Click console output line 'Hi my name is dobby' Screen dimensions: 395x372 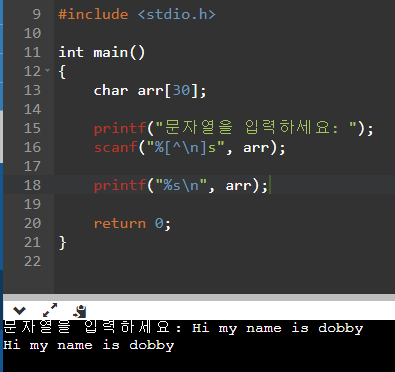pos(89,345)
